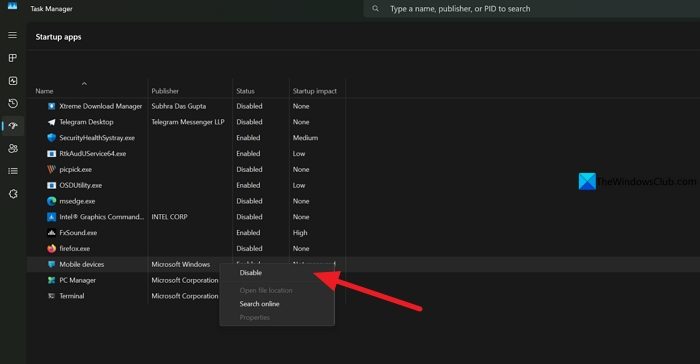Screen dimensions: 700x364
Task: Click the Telegram Desktop icon
Action: coord(51,122)
